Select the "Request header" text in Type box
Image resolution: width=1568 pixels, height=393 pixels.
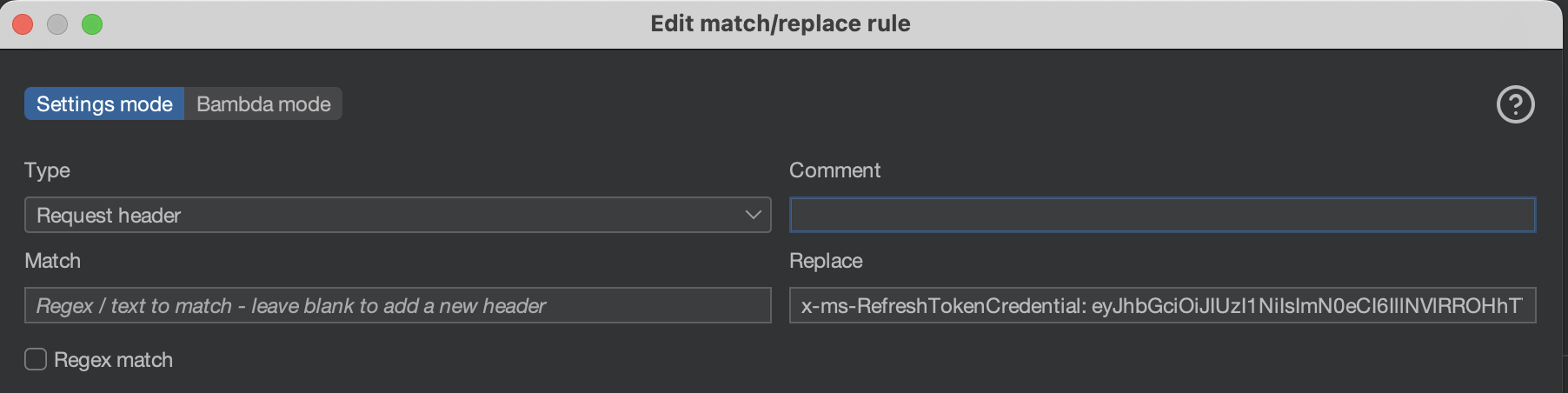pos(109,216)
